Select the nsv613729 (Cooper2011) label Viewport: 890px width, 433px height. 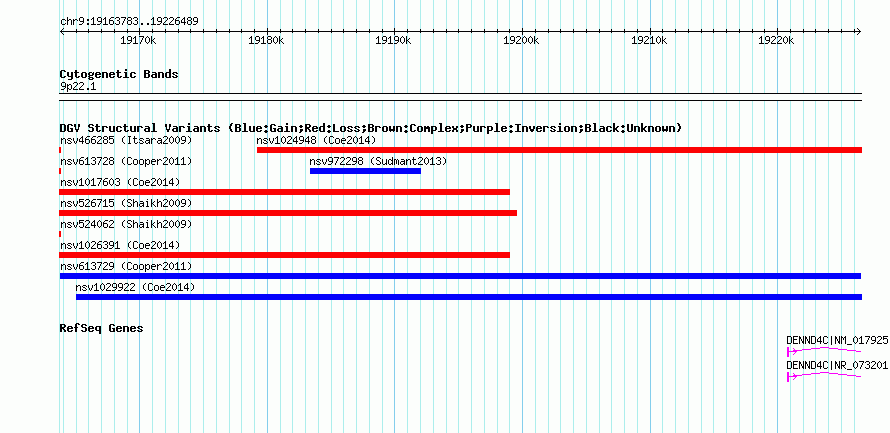126,266
